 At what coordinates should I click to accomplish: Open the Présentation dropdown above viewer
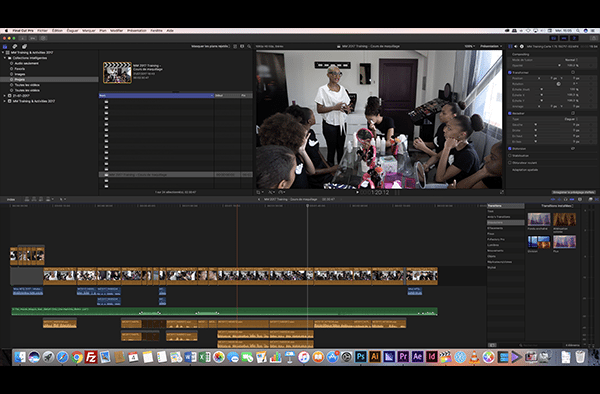[491, 46]
